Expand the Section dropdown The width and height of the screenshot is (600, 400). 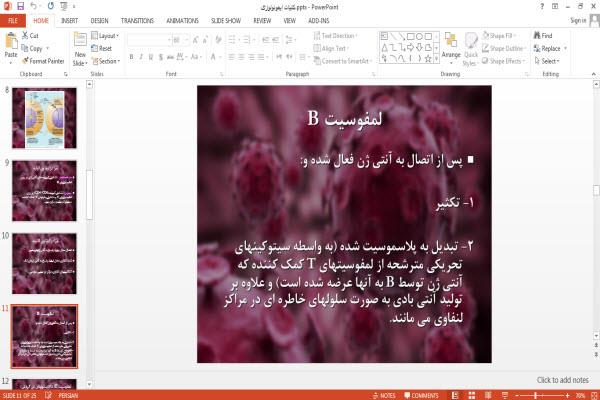106,61
